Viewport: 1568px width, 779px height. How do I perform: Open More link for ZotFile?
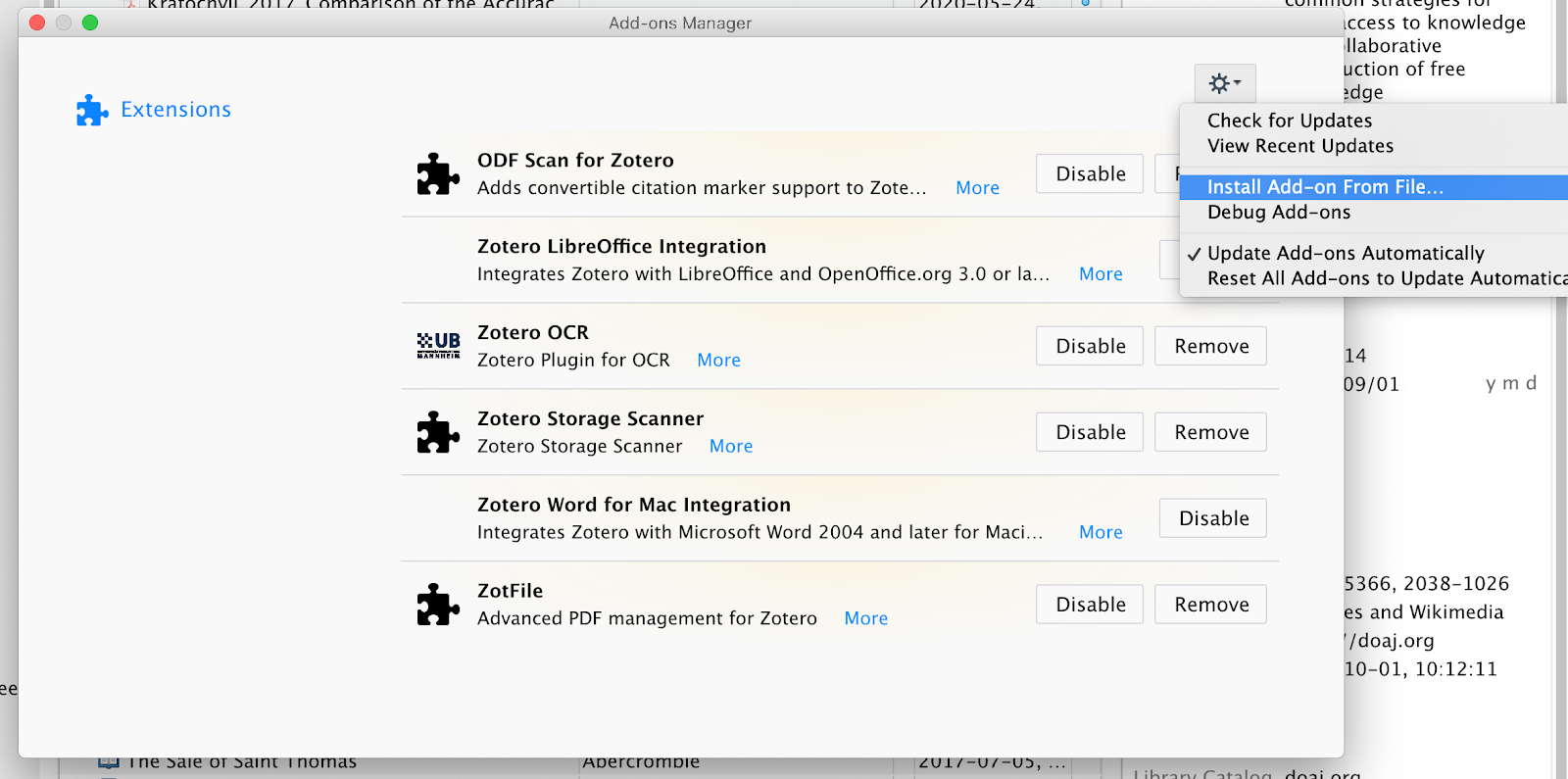point(866,619)
